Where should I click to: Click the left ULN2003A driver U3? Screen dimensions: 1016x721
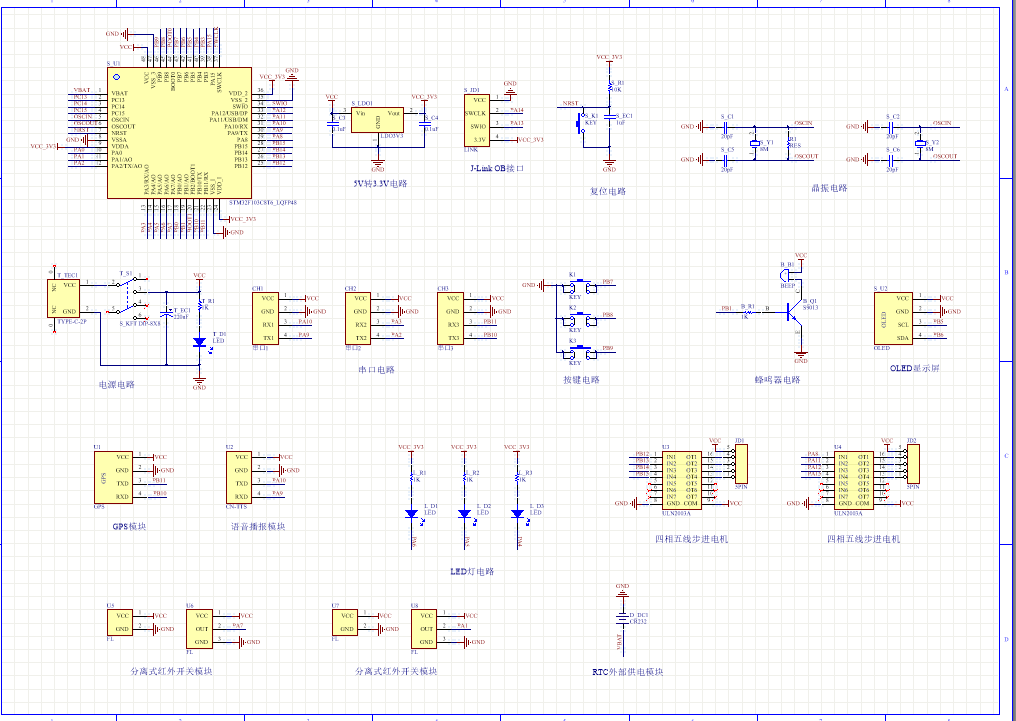681,479
